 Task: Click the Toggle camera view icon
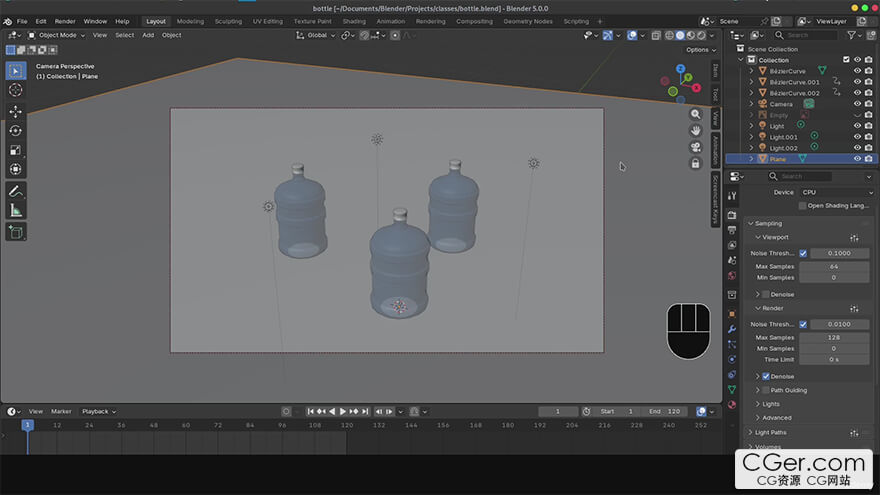(x=695, y=147)
